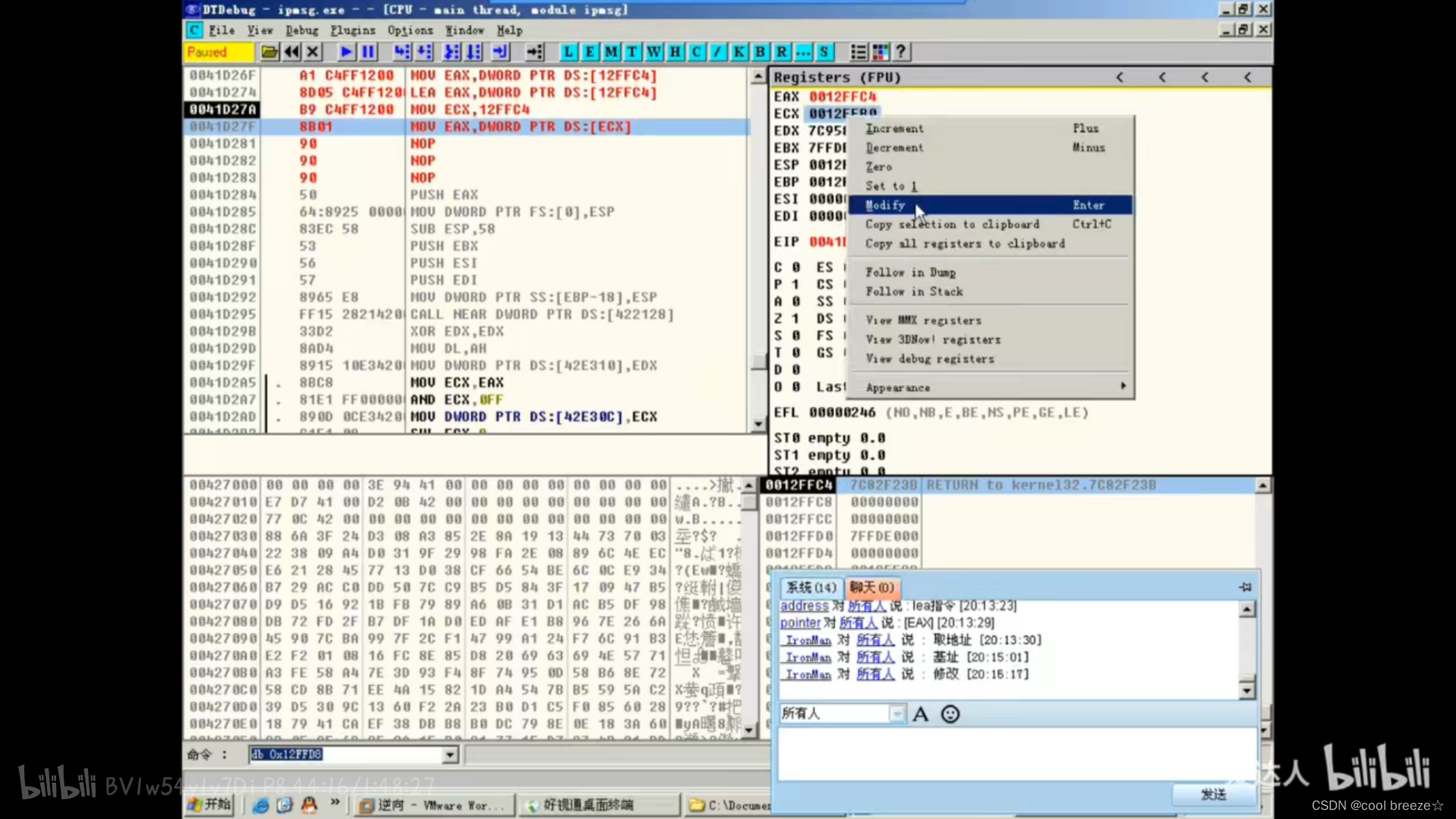
Task: Restart program with the rewind icon
Action: click(291, 52)
